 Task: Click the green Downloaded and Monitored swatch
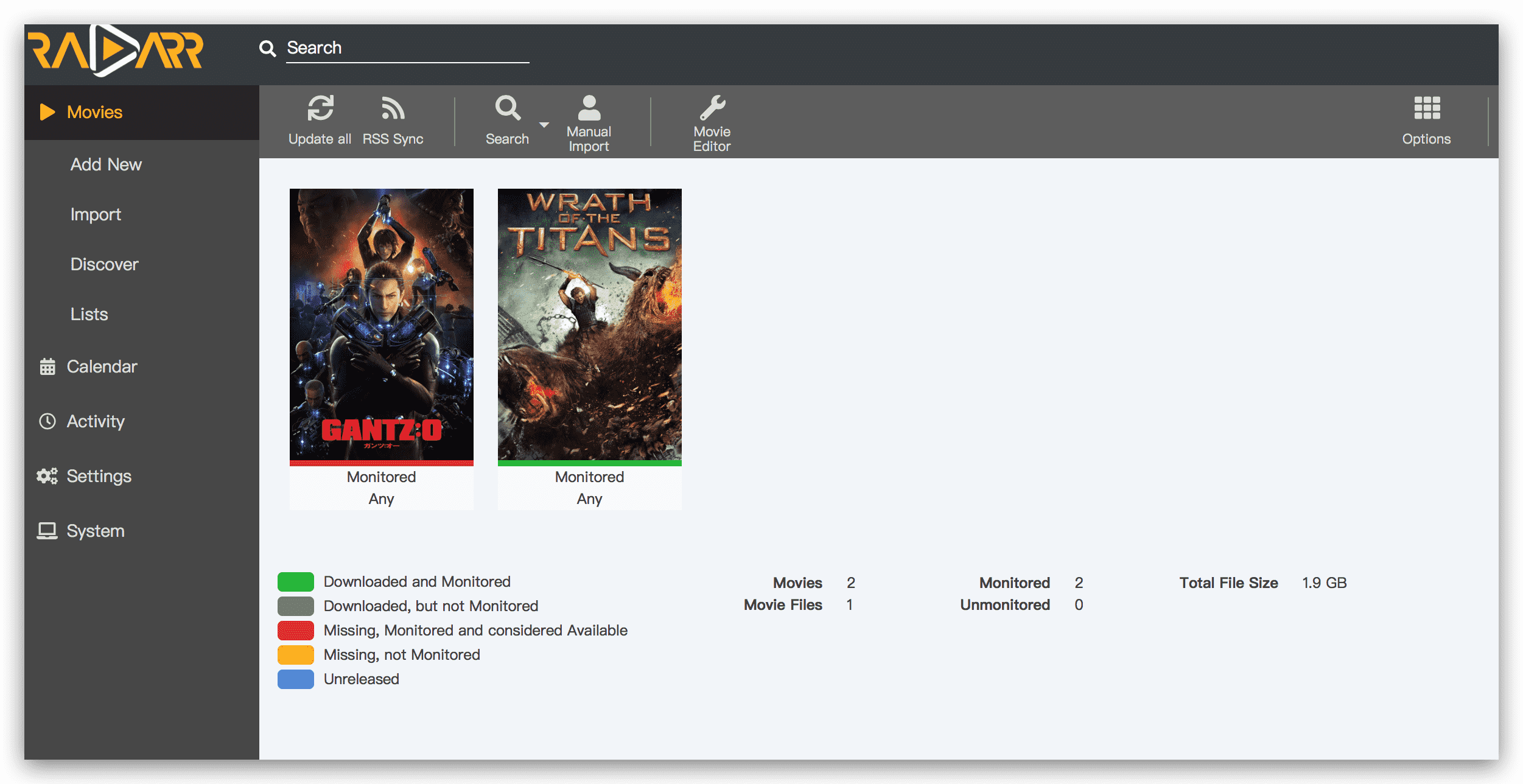(296, 582)
